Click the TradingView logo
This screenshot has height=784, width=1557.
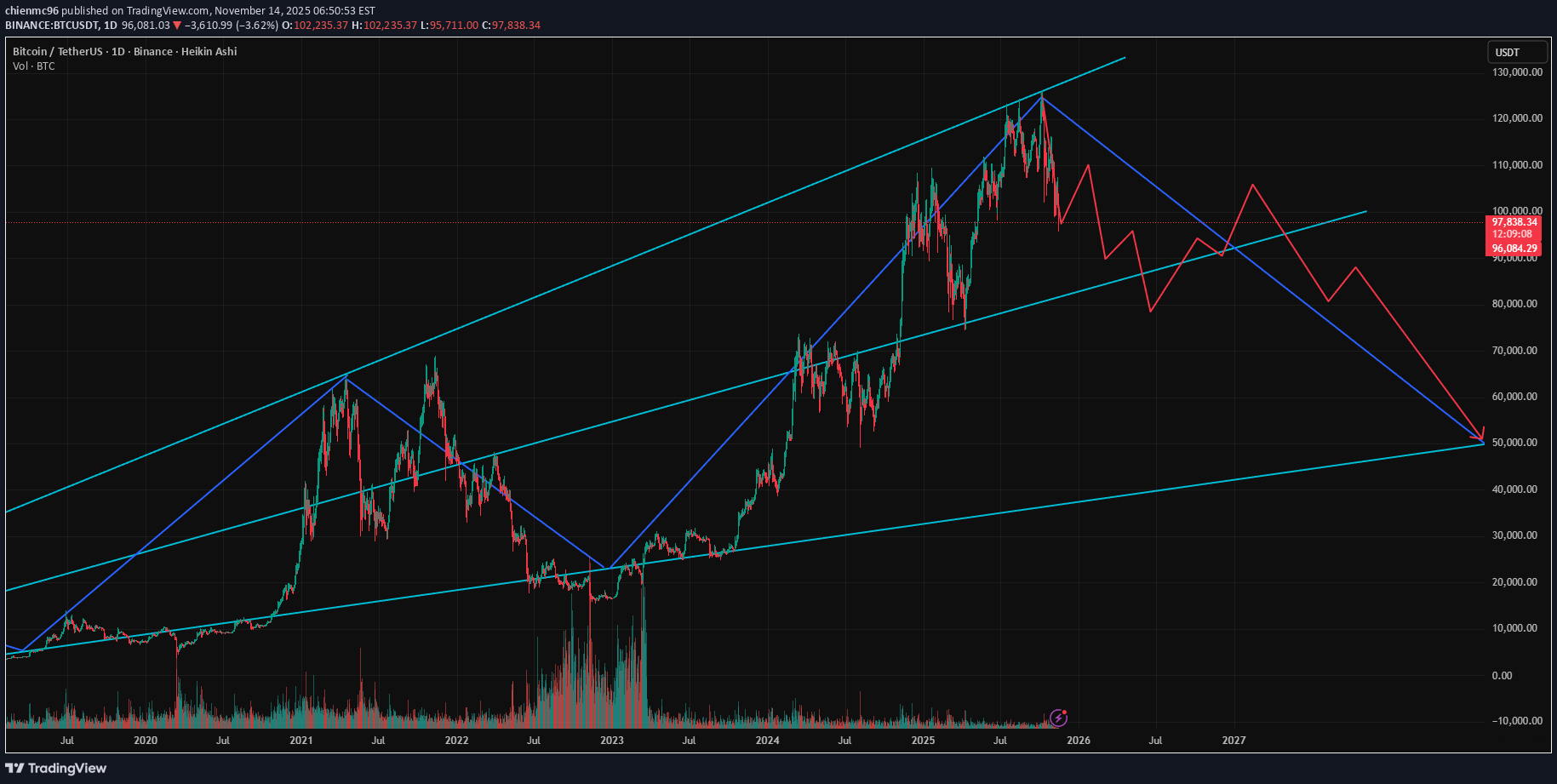tap(56, 769)
